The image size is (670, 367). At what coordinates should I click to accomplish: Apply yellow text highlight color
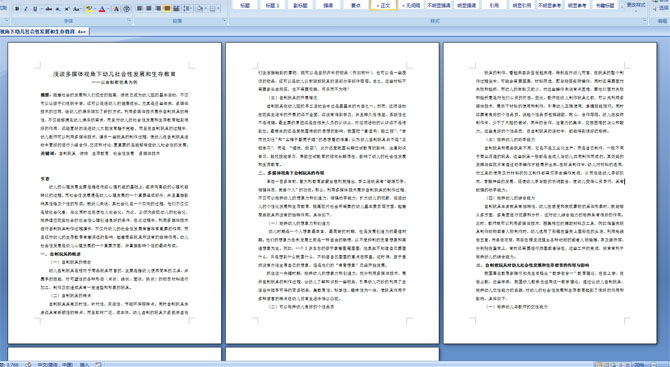point(89,9)
